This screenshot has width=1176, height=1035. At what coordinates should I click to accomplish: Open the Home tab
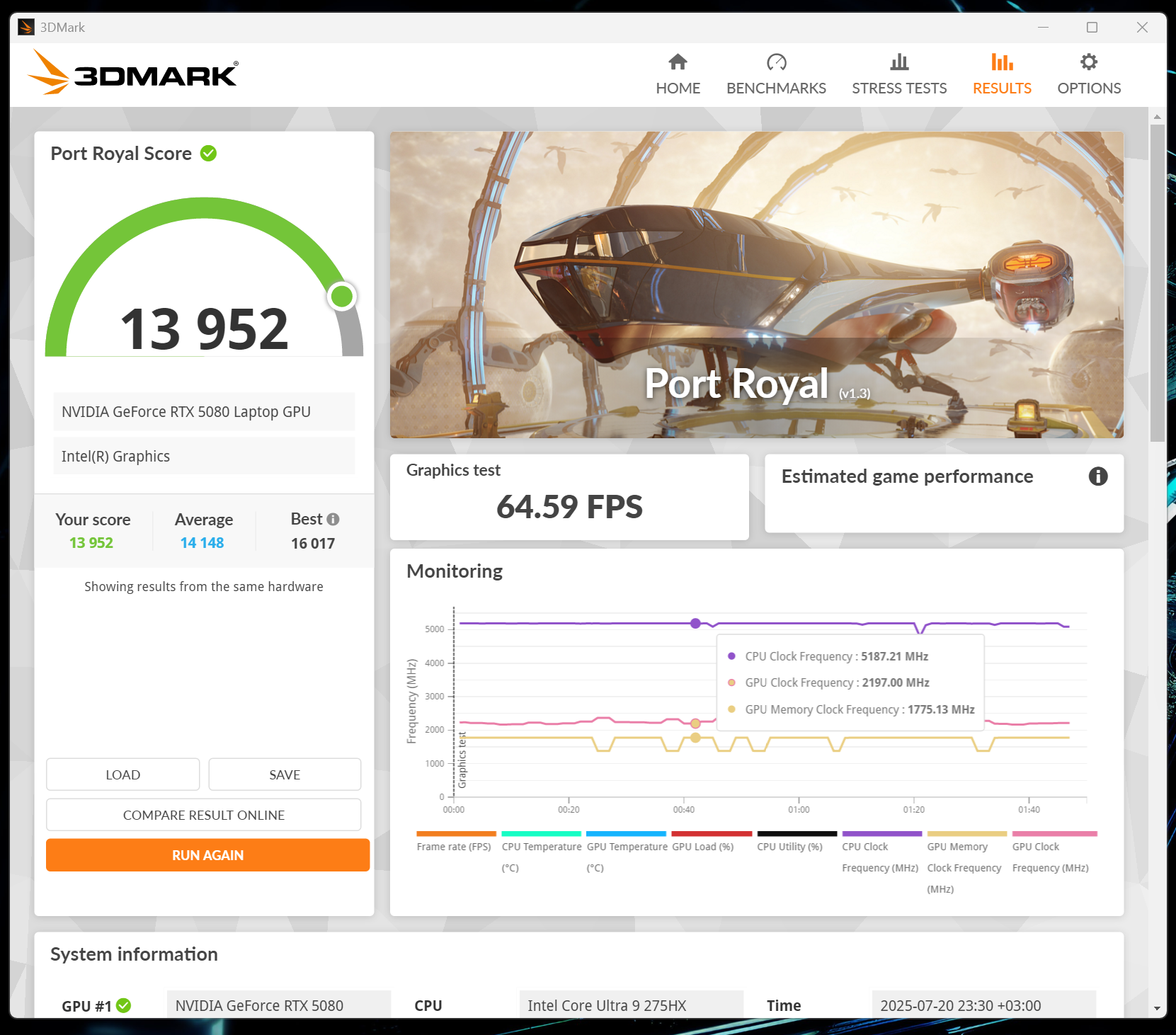click(x=678, y=74)
